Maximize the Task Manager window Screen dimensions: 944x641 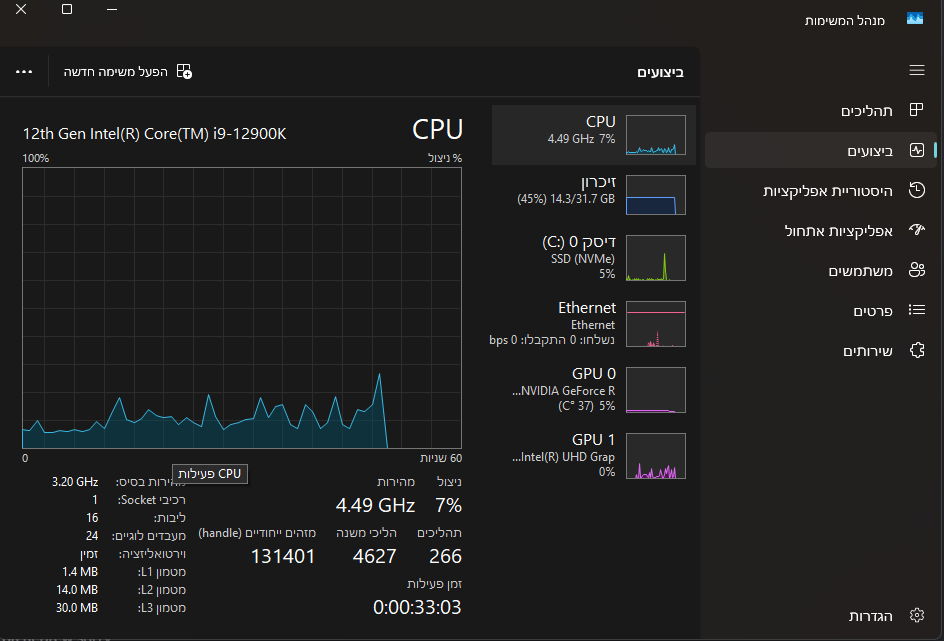coord(67,9)
